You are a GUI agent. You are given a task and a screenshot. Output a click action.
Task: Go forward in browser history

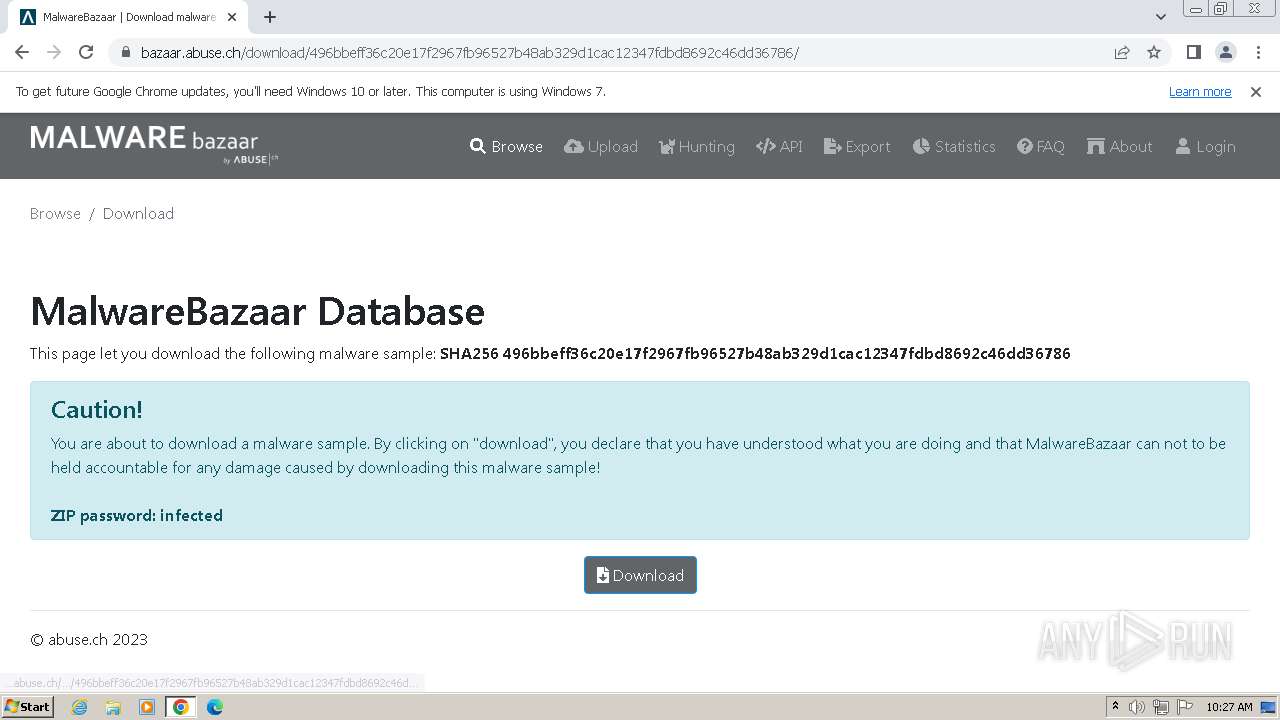click(x=54, y=52)
